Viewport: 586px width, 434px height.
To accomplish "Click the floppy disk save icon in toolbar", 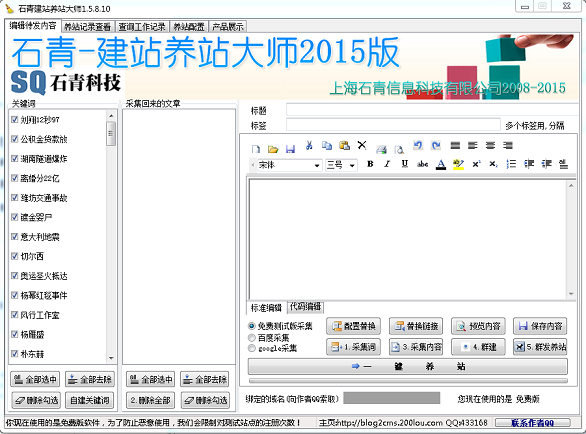I will pos(290,149).
